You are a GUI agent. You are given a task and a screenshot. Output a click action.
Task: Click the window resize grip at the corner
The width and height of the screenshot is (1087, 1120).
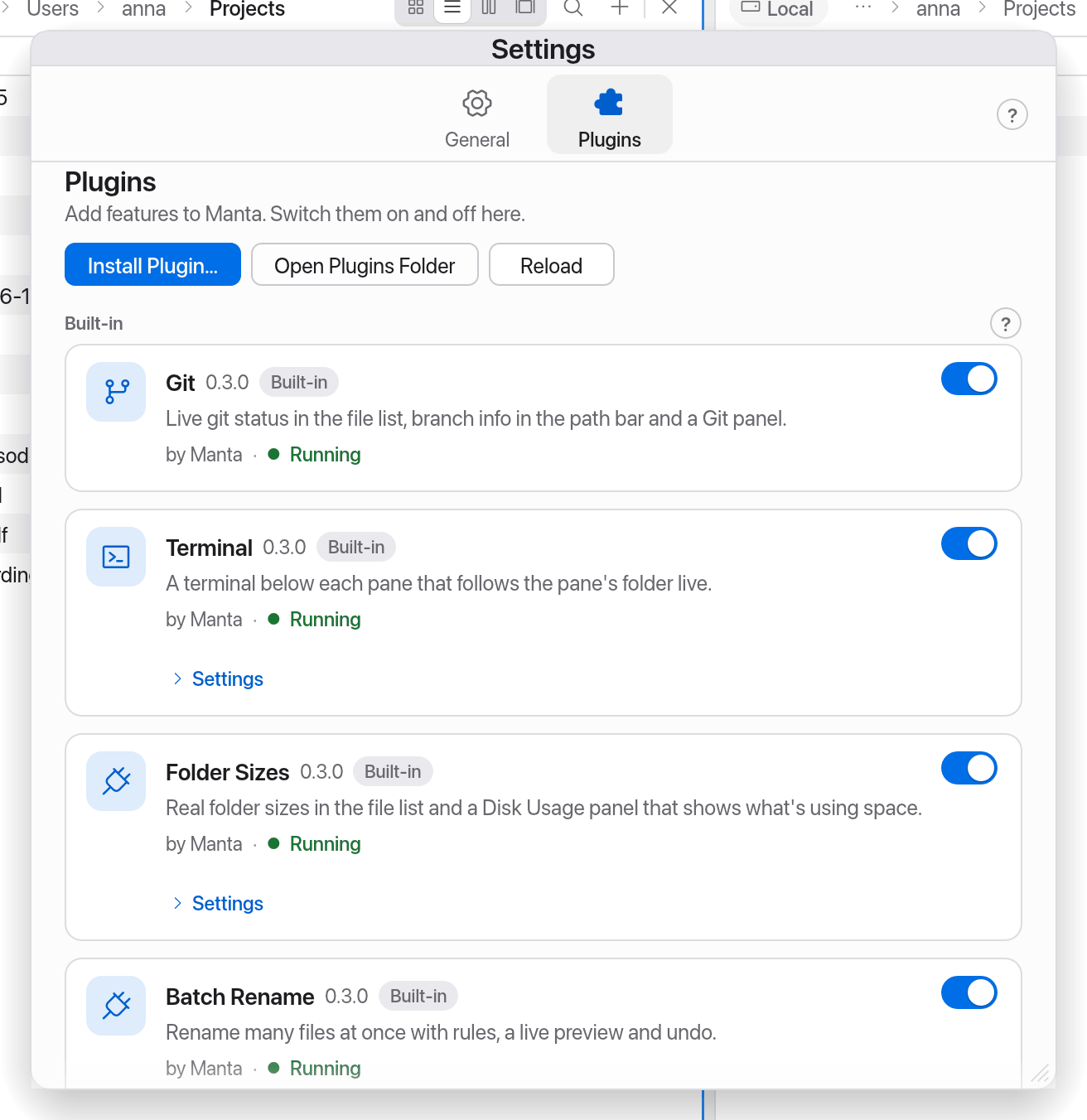1041,1074
